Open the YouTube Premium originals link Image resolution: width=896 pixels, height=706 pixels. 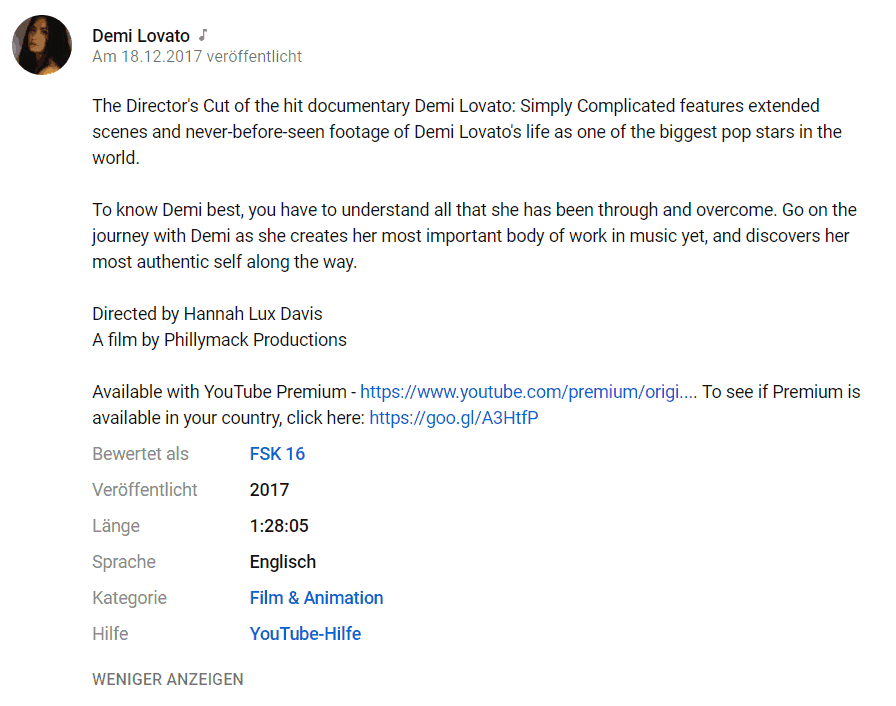(x=529, y=392)
